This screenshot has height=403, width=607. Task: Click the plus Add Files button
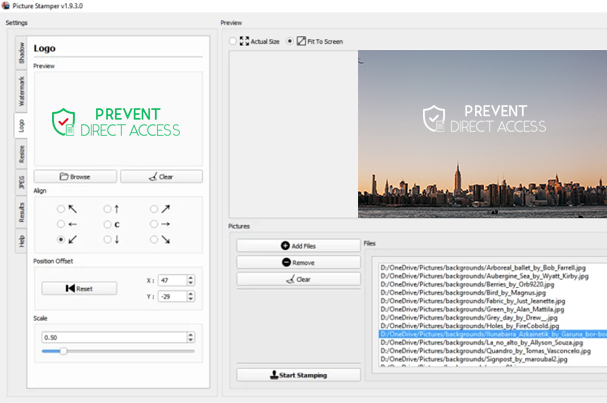(297, 245)
